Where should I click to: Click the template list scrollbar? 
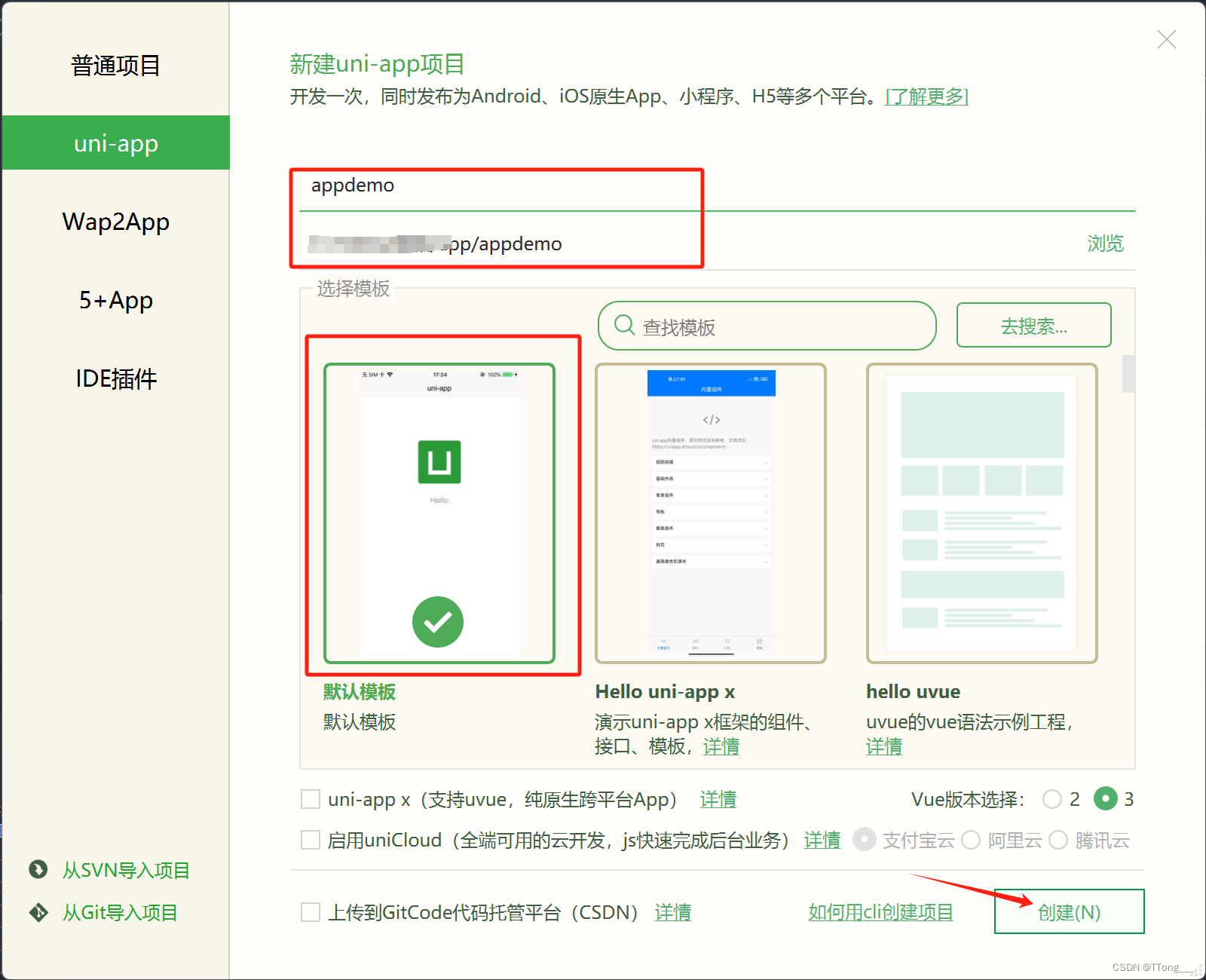pos(1128,374)
